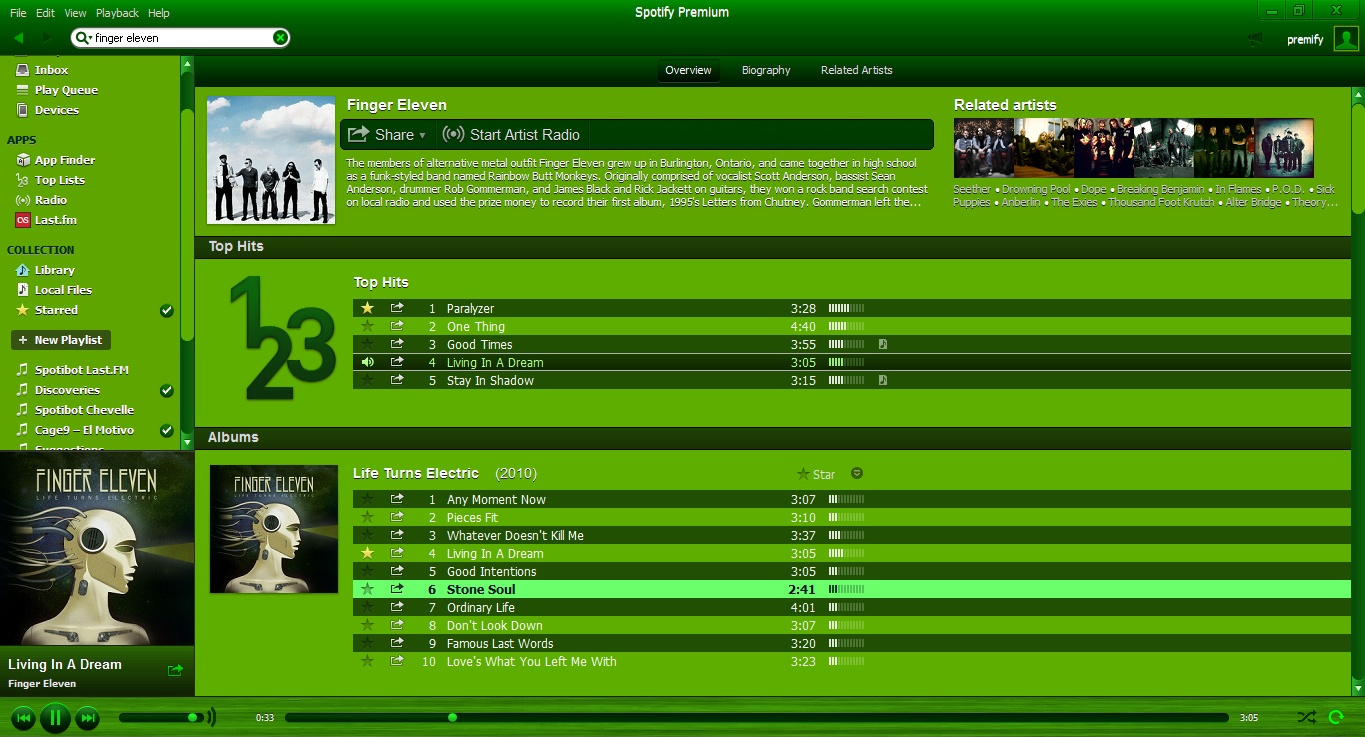Share the One Thing track
1365x737 pixels.
coord(397,326)
